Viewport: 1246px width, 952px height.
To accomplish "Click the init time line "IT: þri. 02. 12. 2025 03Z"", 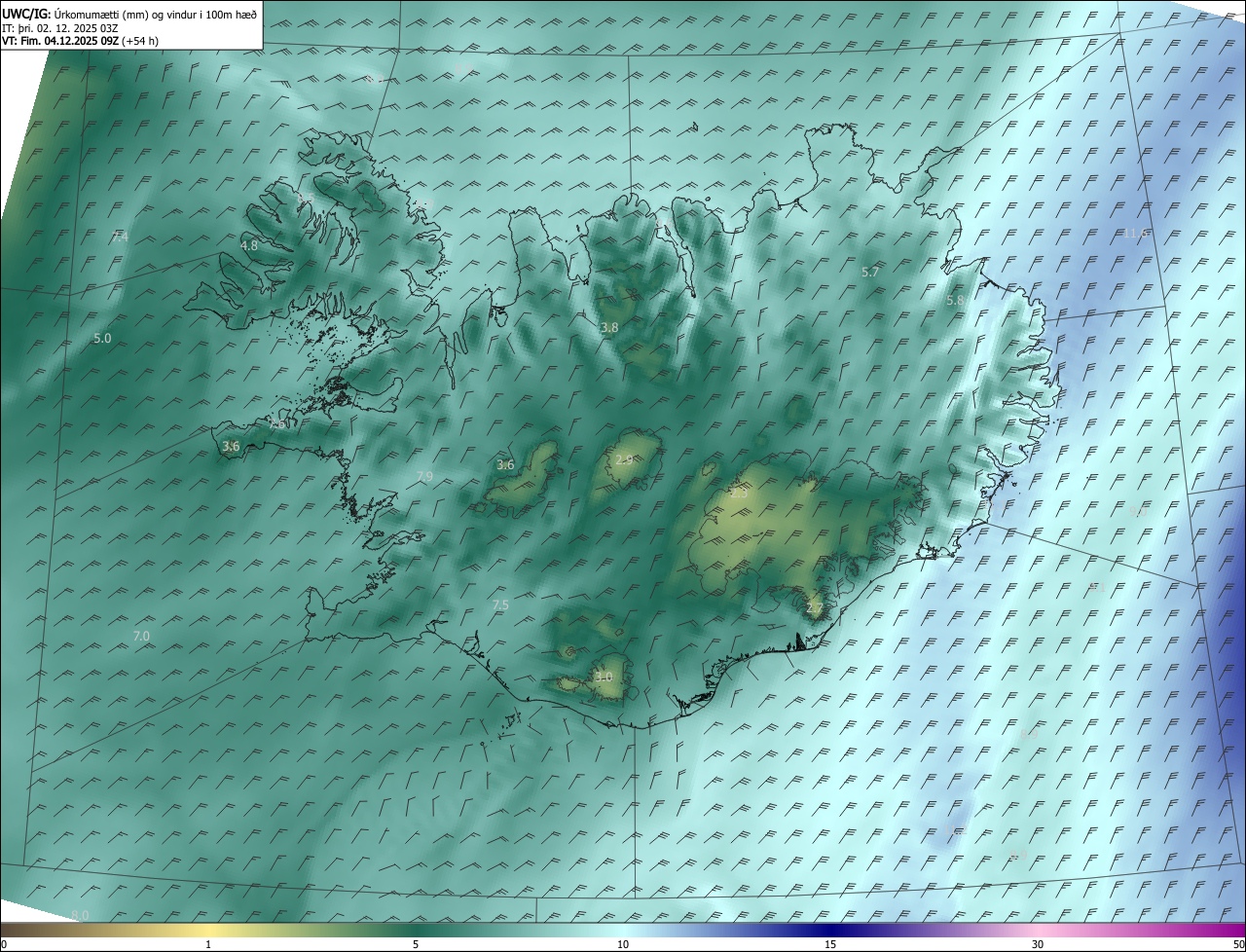I will tap(60, 27).
